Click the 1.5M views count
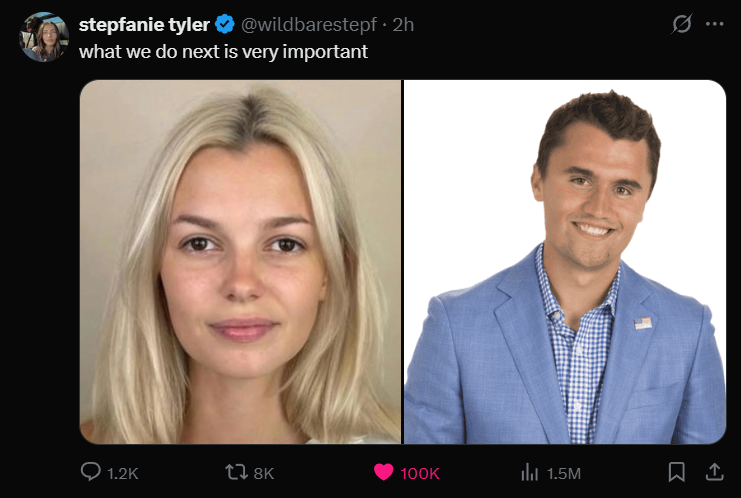The image size is (741, 498). coord(564,473)
